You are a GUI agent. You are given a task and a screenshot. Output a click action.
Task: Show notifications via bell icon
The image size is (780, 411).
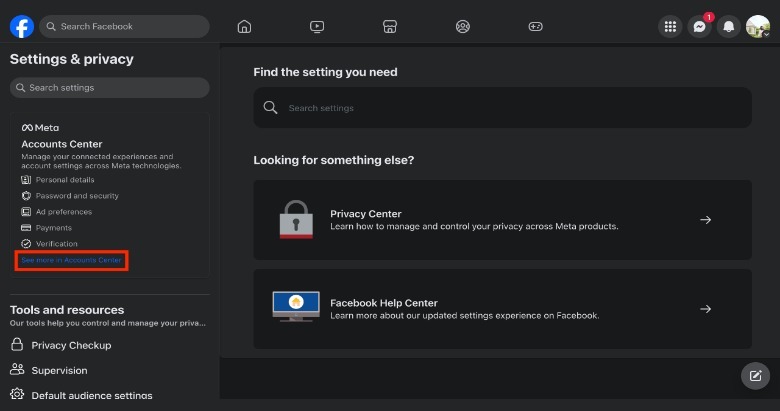[x=729, y=27]
